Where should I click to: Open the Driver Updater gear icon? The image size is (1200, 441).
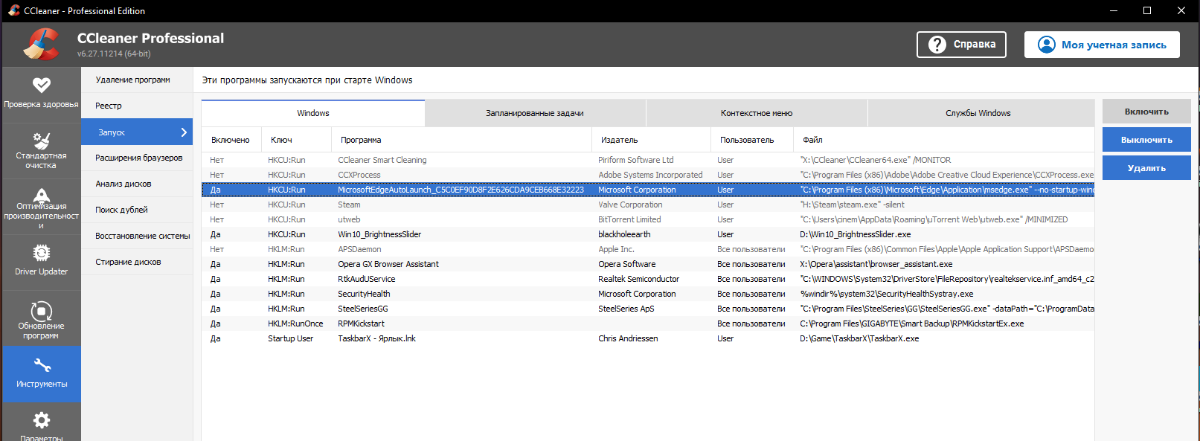[x=40, y=252]
